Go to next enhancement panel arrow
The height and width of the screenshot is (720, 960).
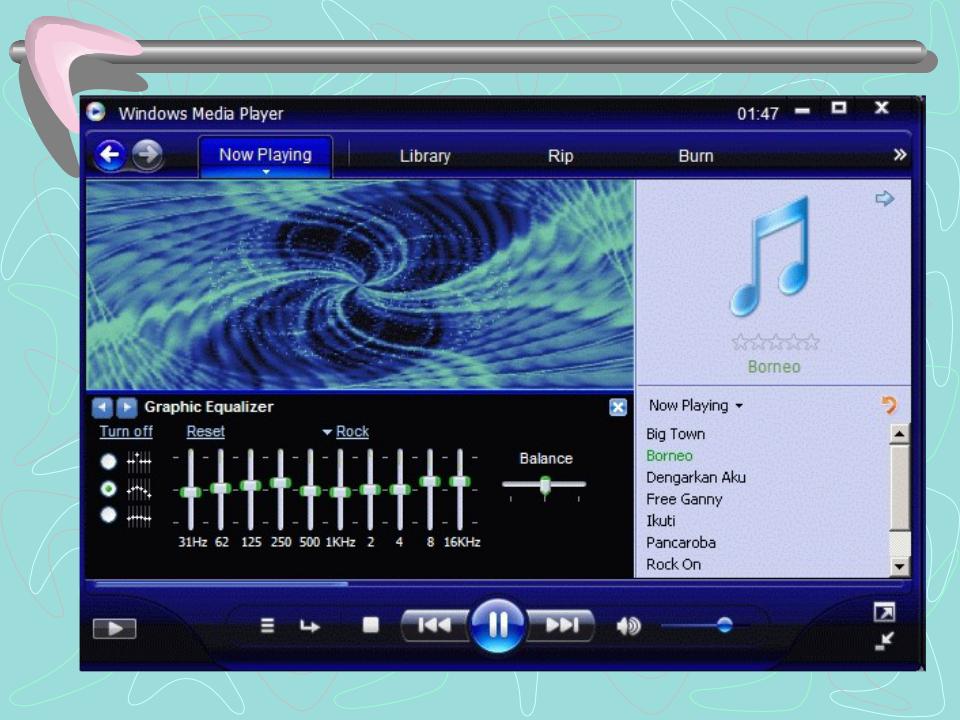(126, 407)
